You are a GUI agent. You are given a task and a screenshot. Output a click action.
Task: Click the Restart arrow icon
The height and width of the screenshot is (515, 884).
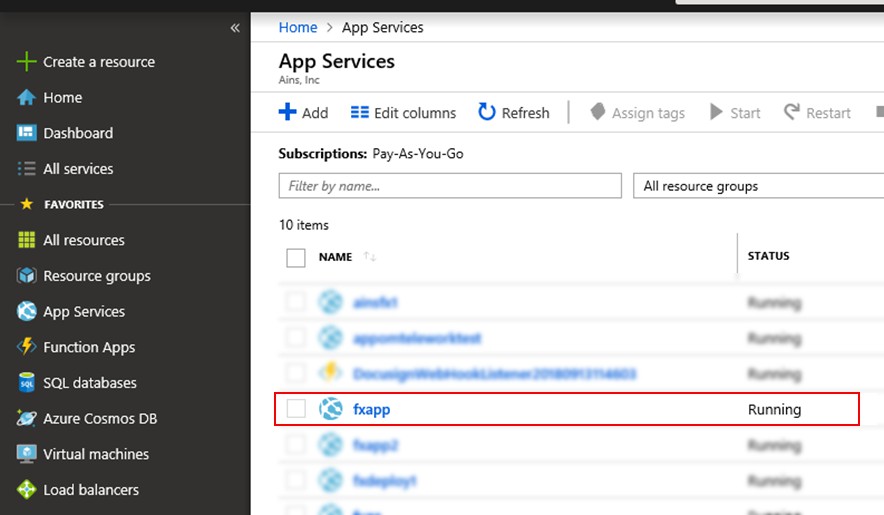[x=792, y=112]
